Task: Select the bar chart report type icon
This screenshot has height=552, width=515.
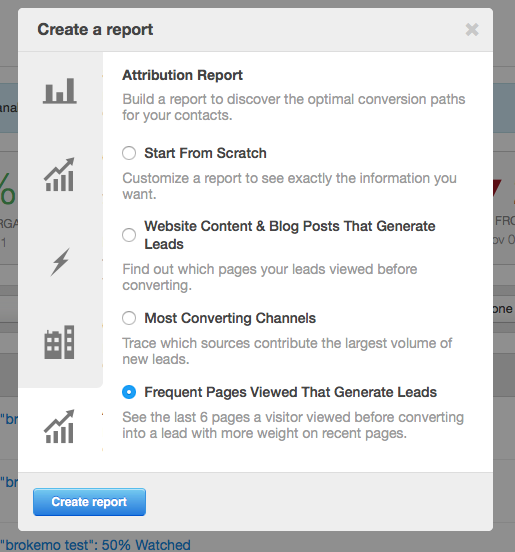Action: [59, 91]
